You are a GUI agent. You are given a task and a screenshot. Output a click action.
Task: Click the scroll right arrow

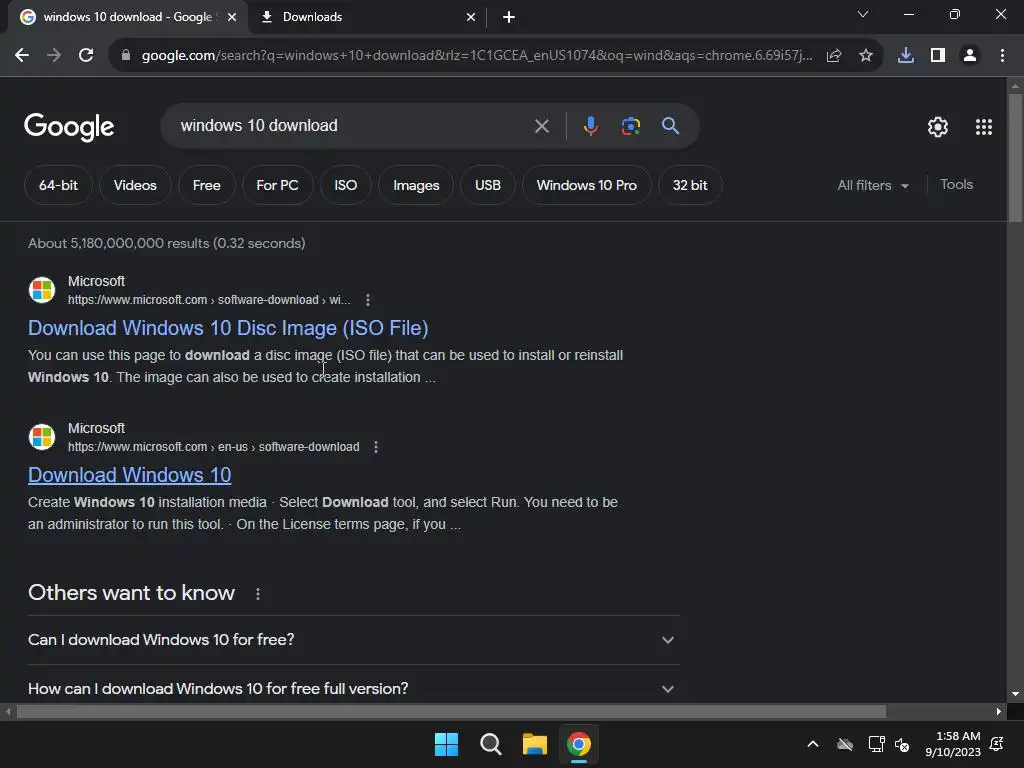click(999, 711)
